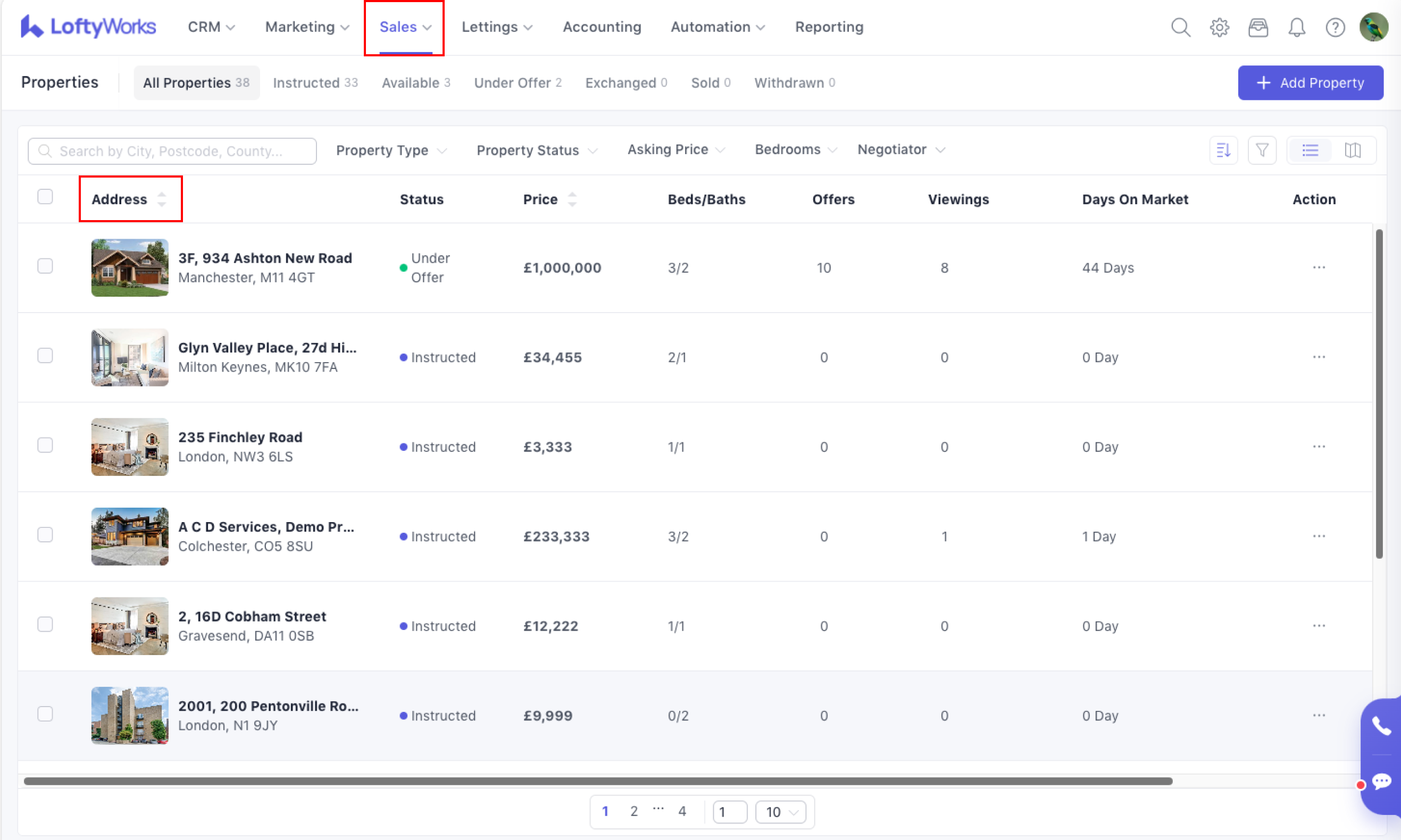Tick the select-all header checkbox
Viewport: 1401px width, 840px height.
pos(45,196)
